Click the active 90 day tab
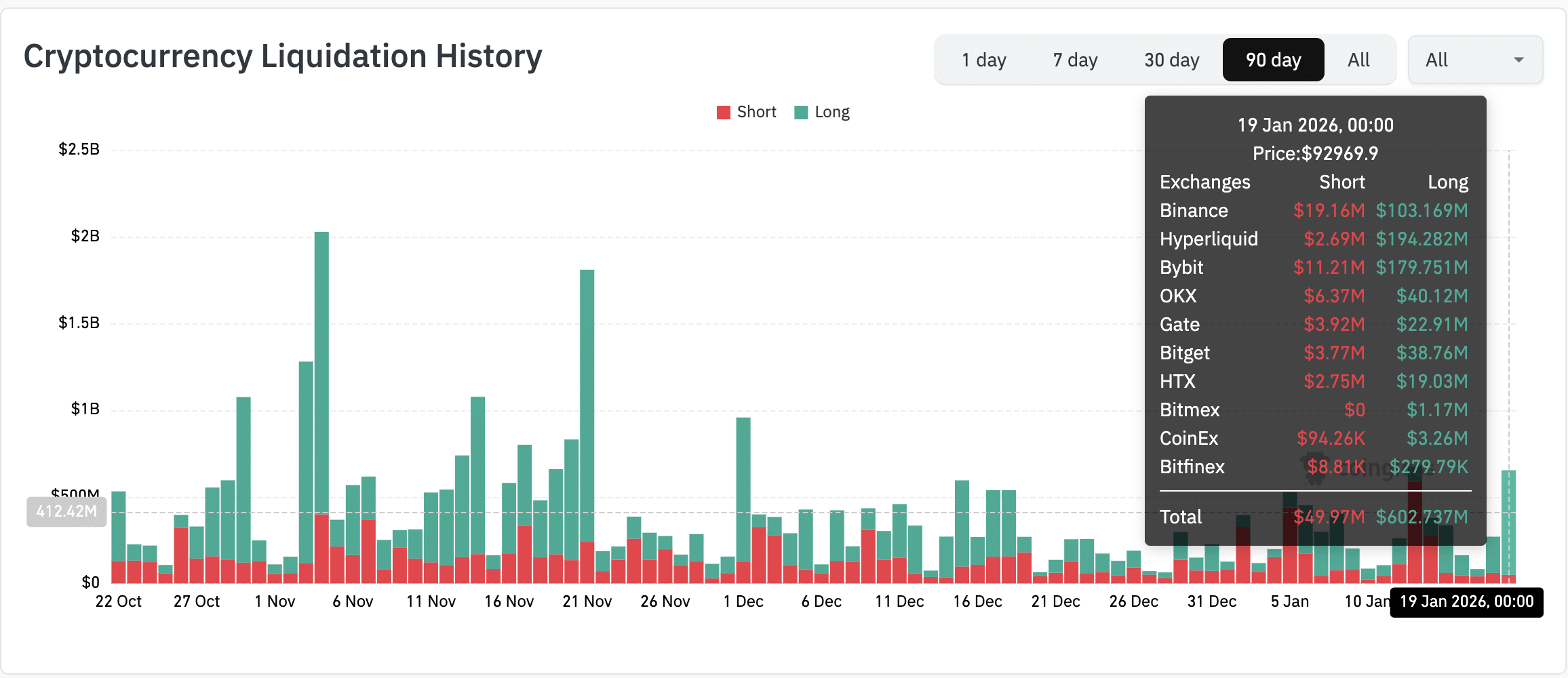Image resolution: width=1568 pixels, height=678 pixels. coord(1273,60)
